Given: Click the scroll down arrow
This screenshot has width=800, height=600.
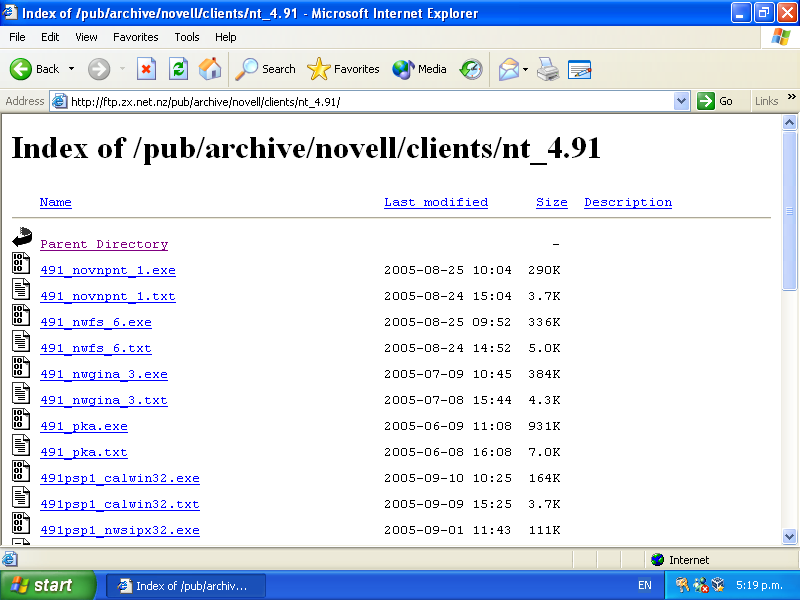Looking at the screenshot, I should [x=789, y=536].
